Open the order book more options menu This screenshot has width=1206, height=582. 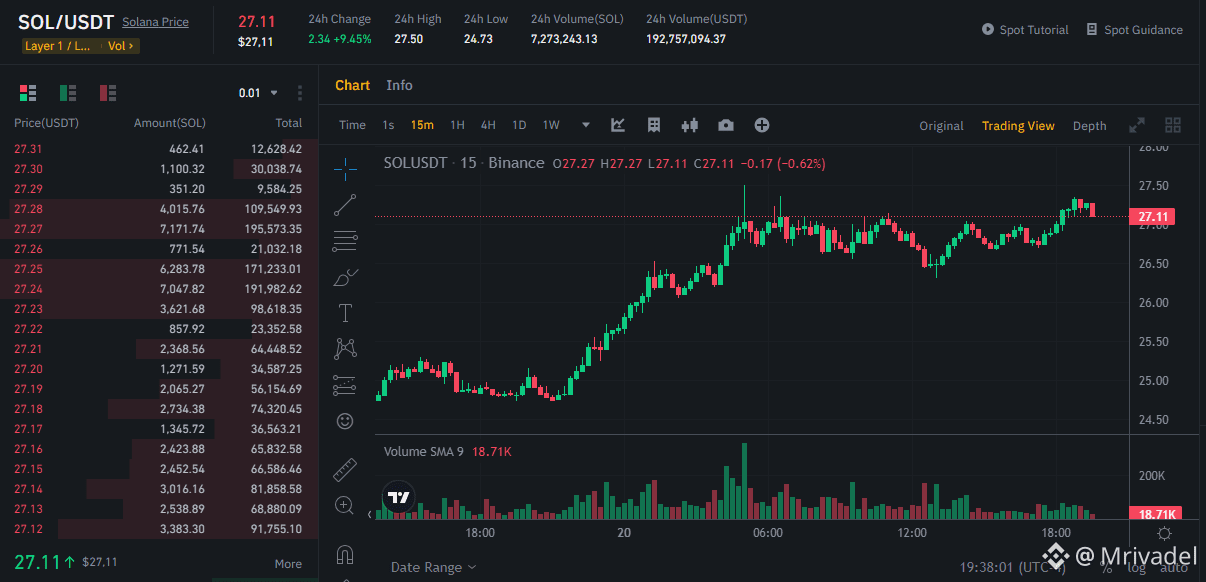pyautogui.click(x=300, y=93)
